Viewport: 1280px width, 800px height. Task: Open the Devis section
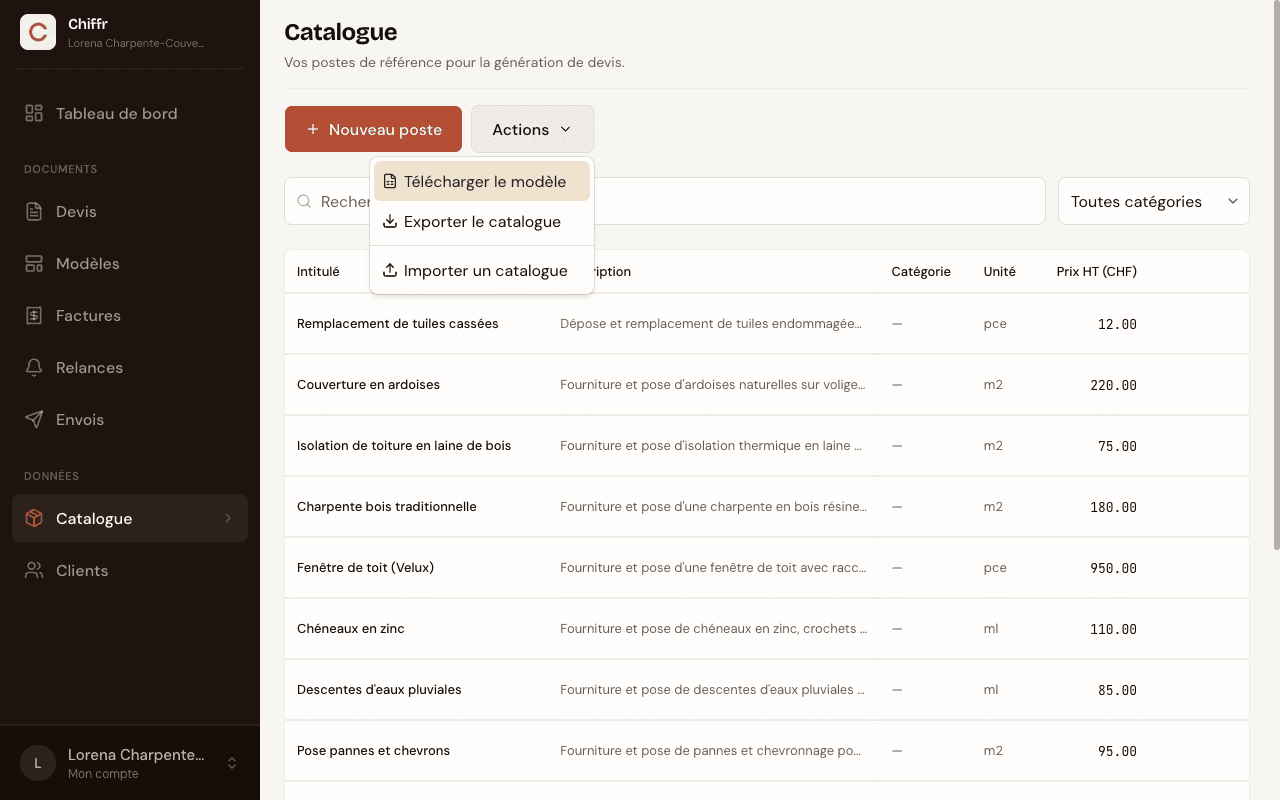(x=130, y=211)
